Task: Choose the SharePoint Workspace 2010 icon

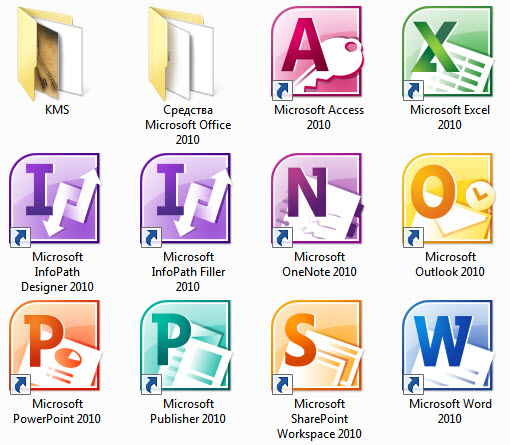Action: point(317,347)
